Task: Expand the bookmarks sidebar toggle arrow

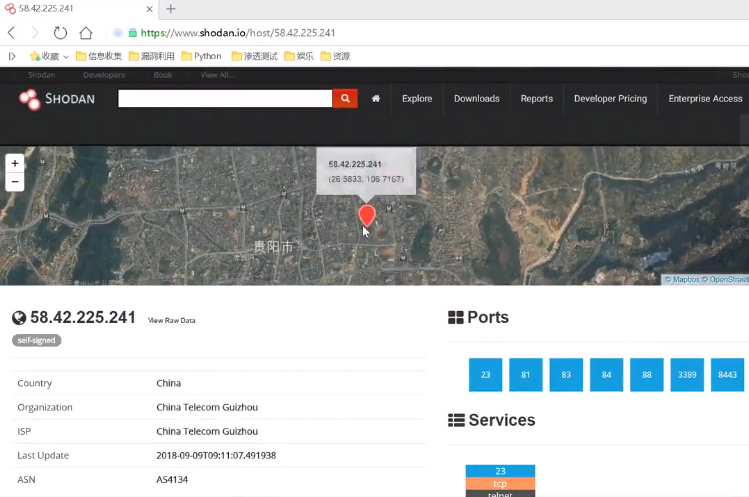Action: click(x=12, y=56)
